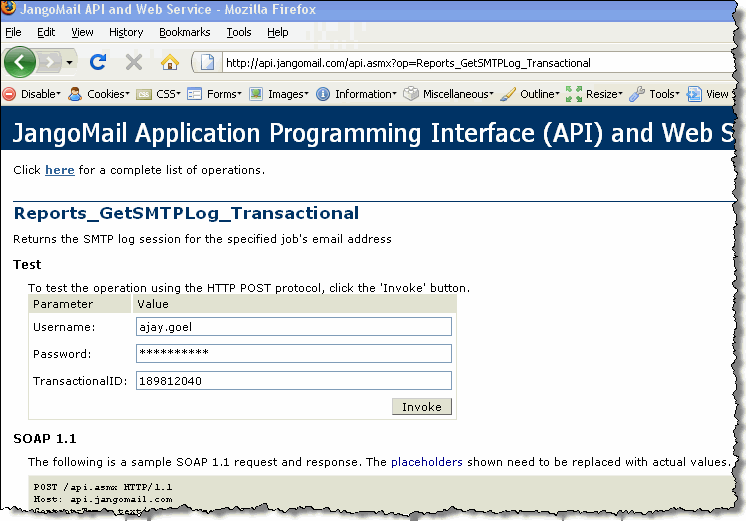Expand the Forms dropdown

click(x=239, y=93)
